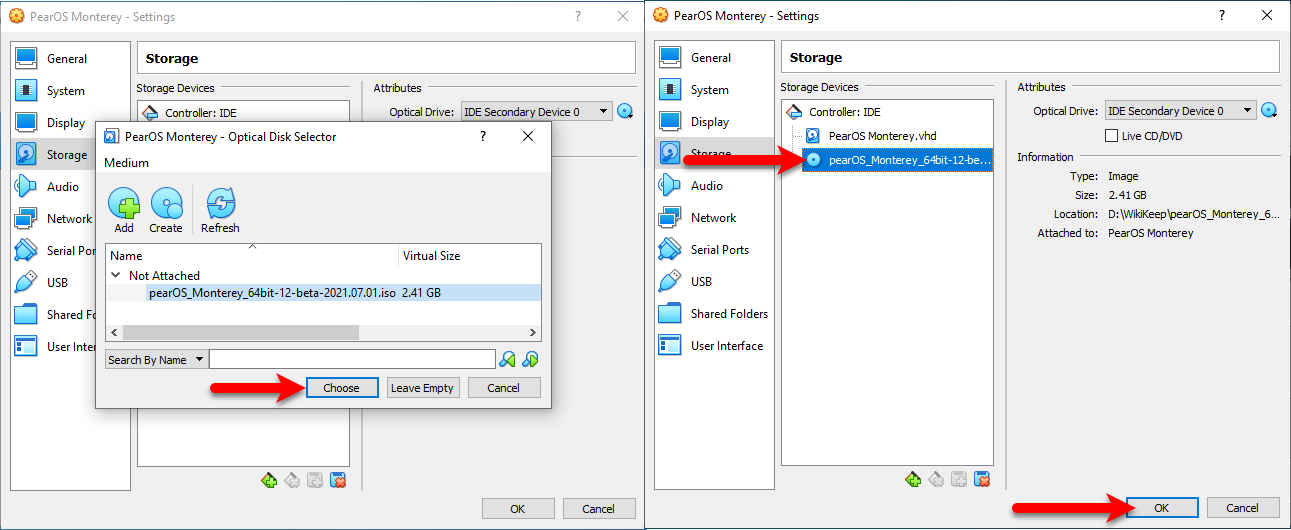Screen dimensions: 1291x530
Task: Open General settings in the left window
Action: tap(70, 59)
